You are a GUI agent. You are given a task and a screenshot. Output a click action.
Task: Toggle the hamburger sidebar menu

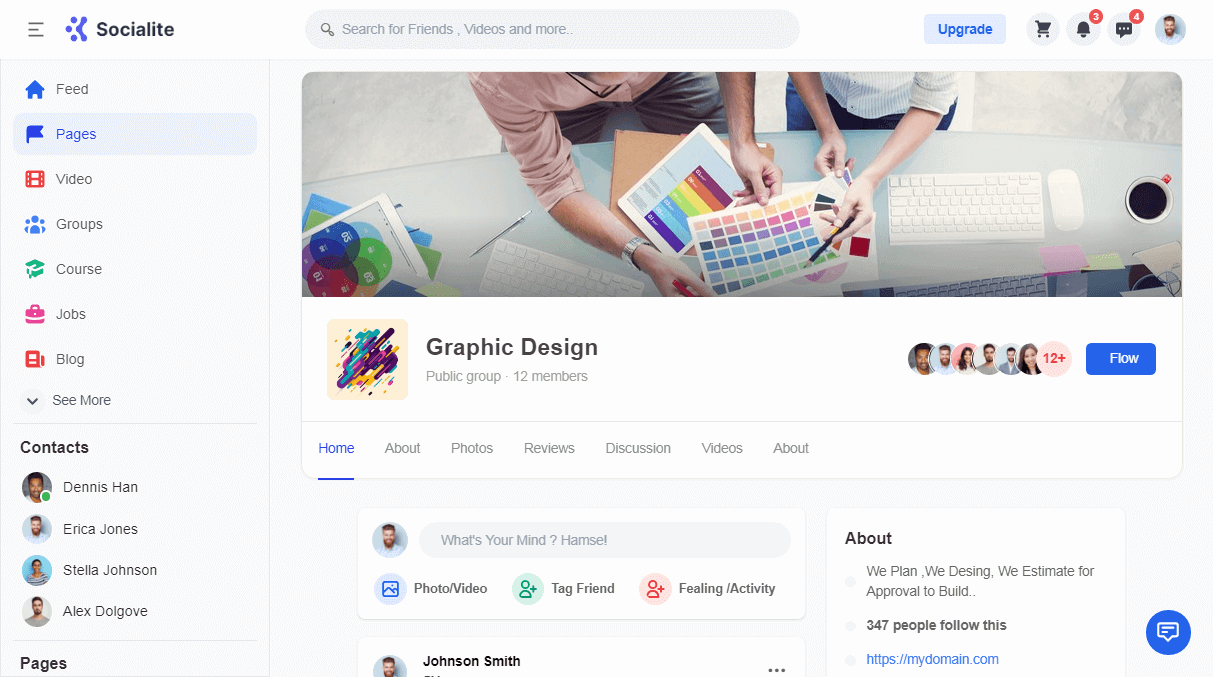pos(36,29)
